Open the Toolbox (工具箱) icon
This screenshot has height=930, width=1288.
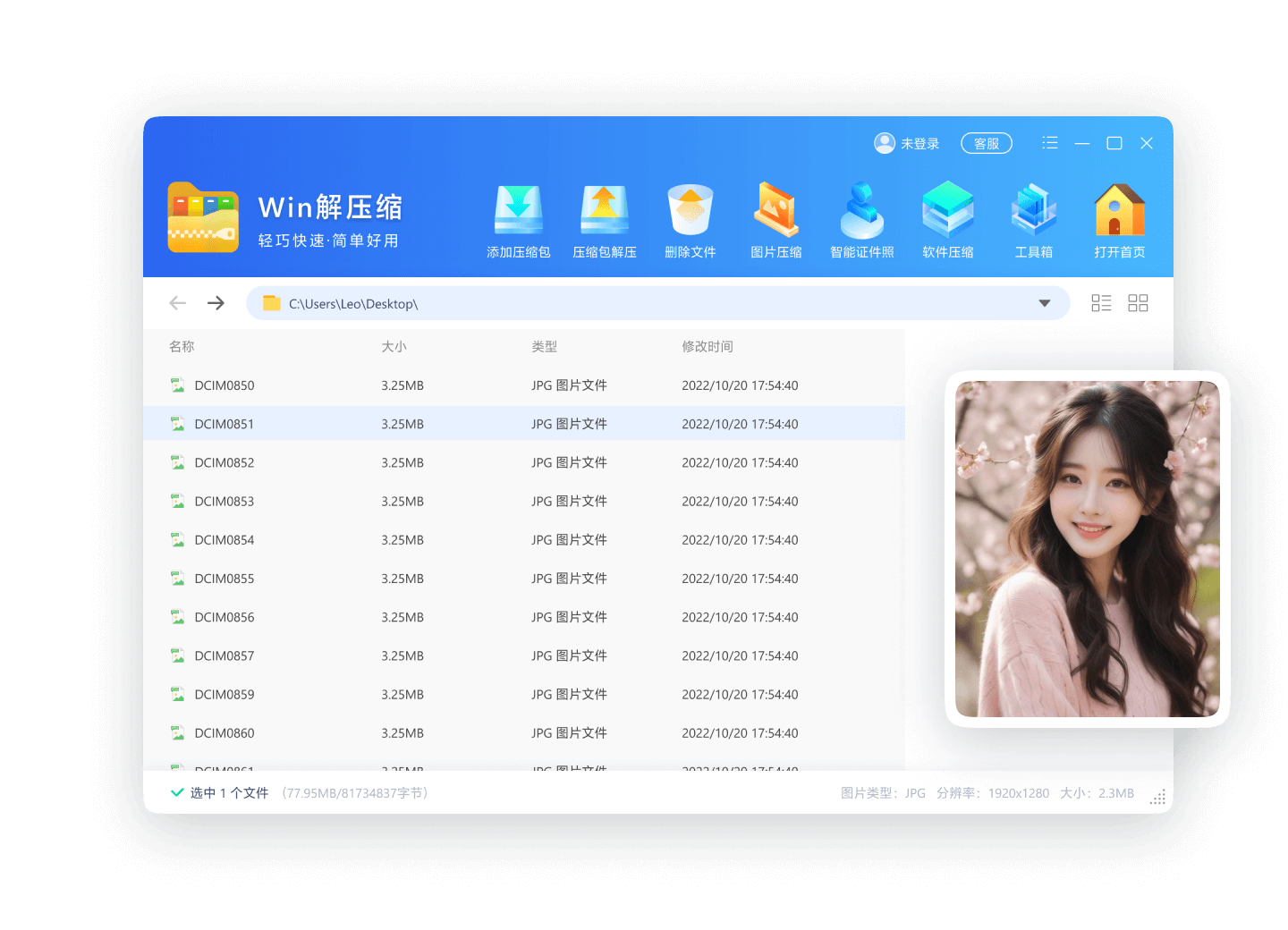[x=1033, y=211]
